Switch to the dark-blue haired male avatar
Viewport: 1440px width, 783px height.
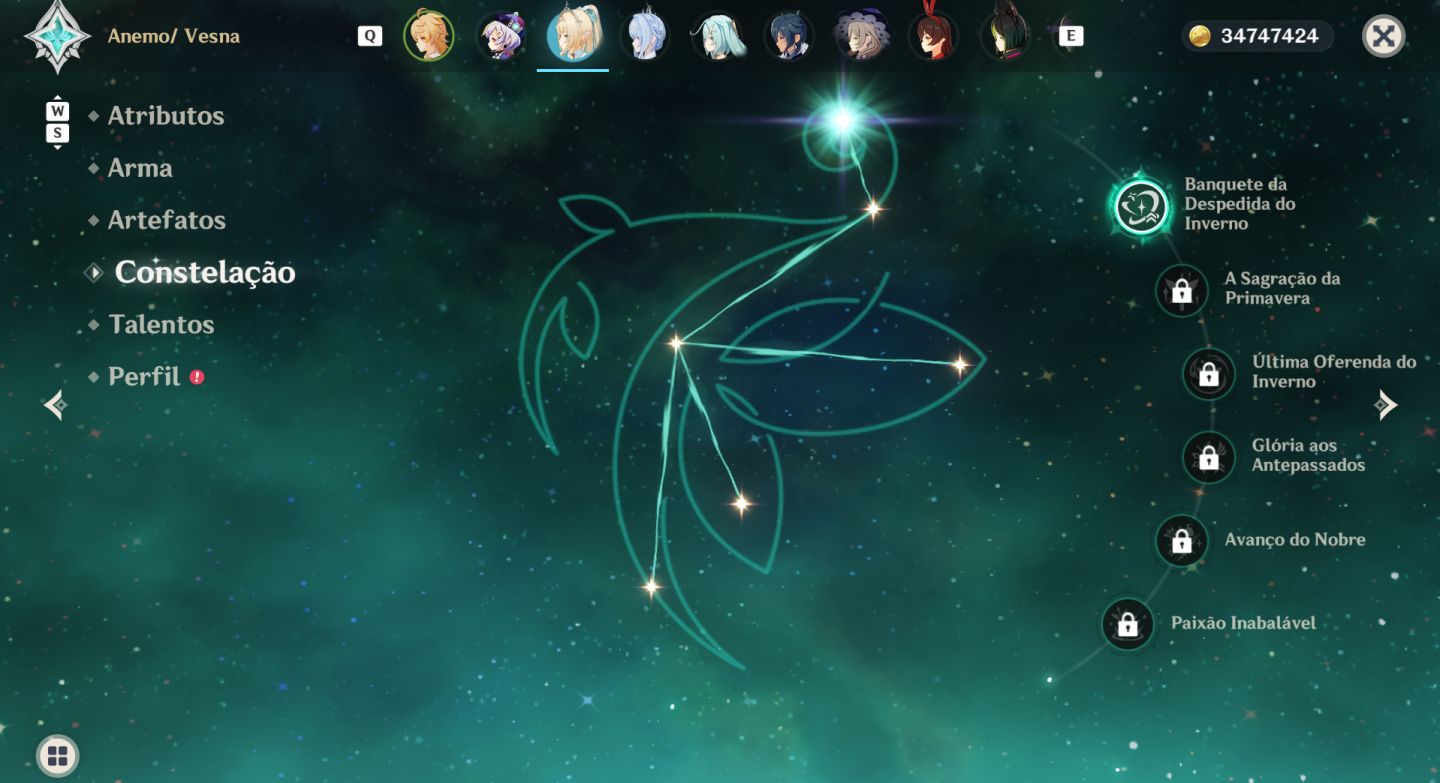tap(789, 36)
